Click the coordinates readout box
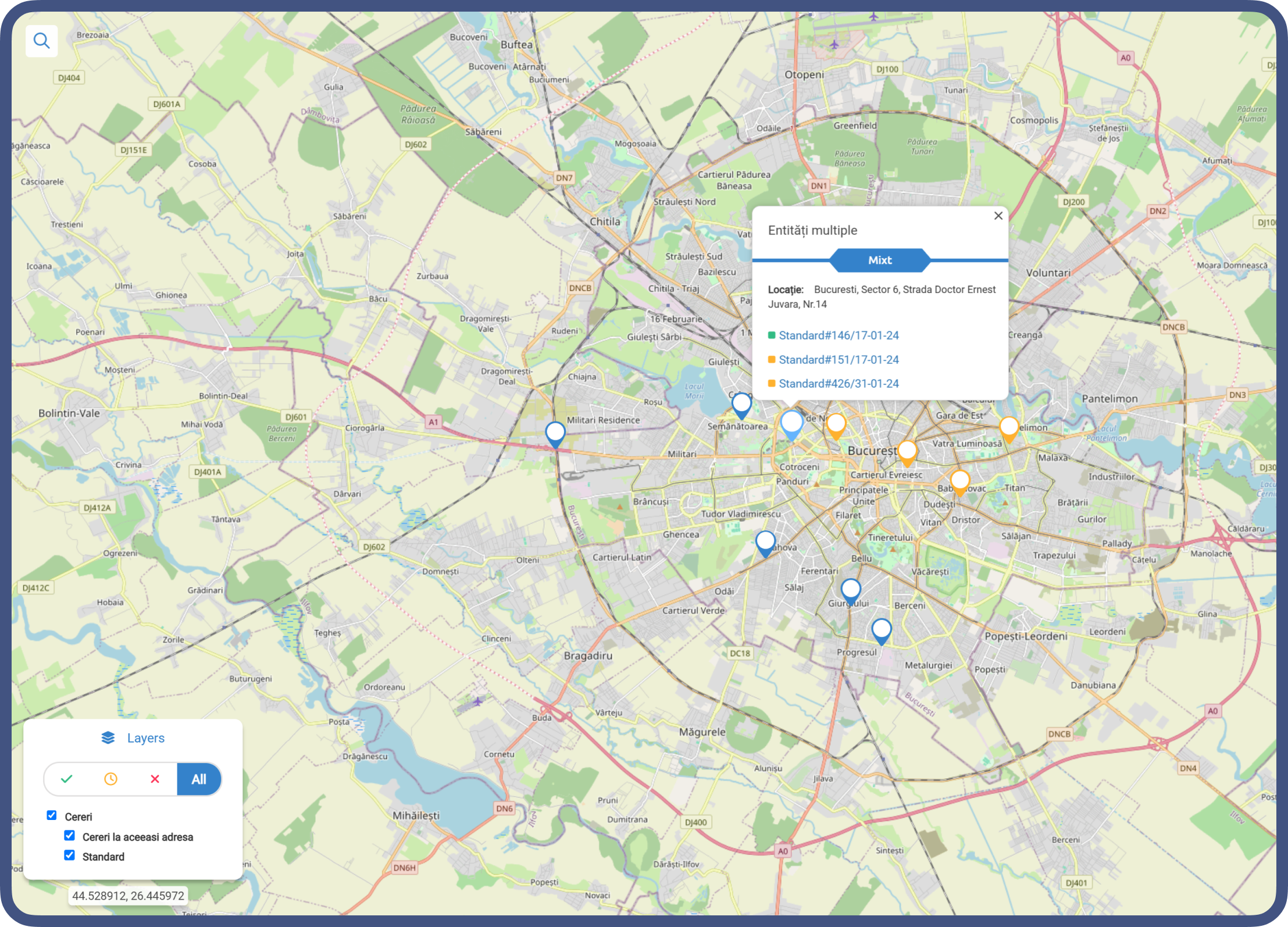The height and width of the screenshot is (927, 1288). (128, 896)
